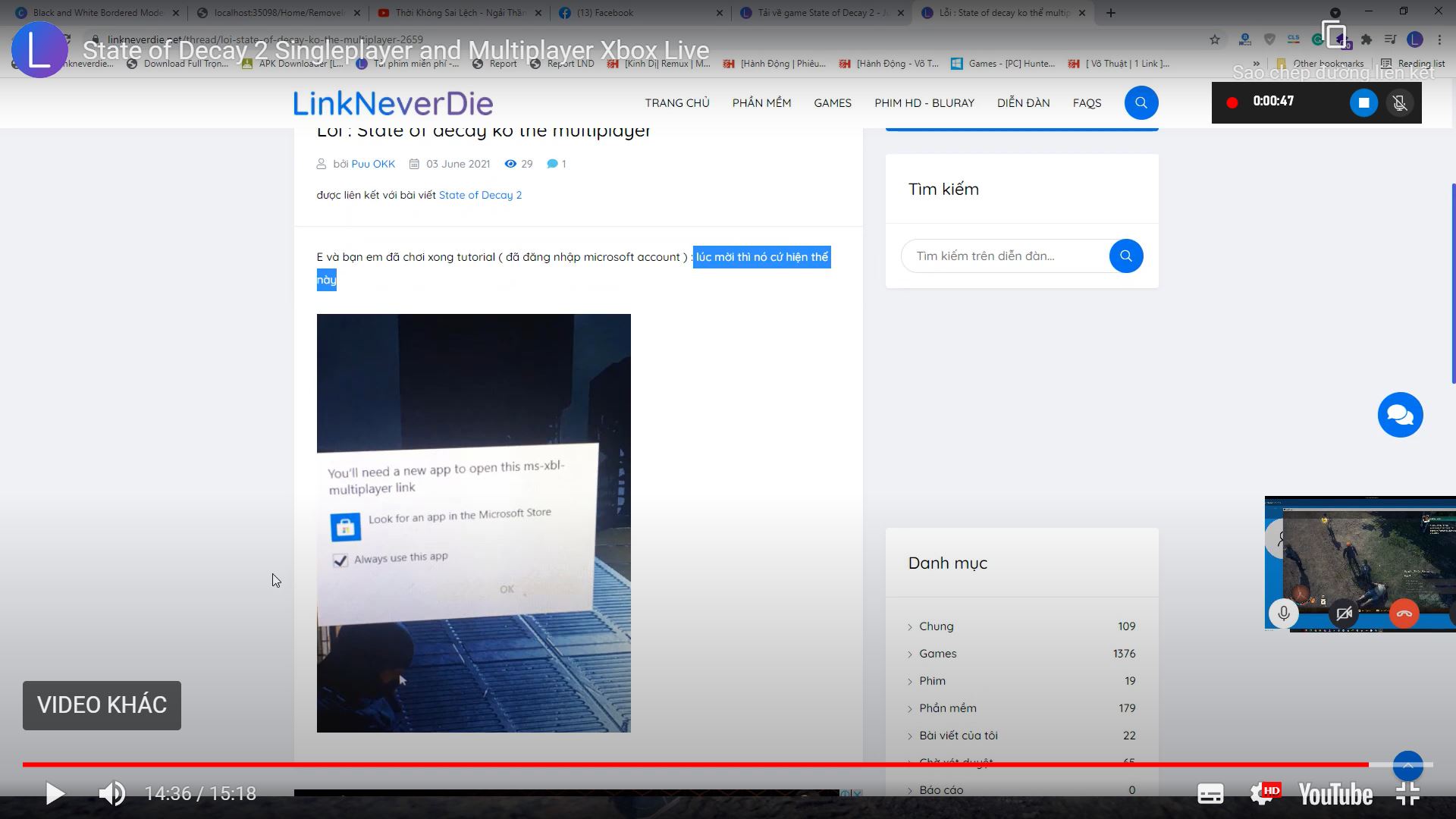Screen dimensions: 1456x819
Task: Toggle muted microphone on recorder bar
Action: 1400,102
